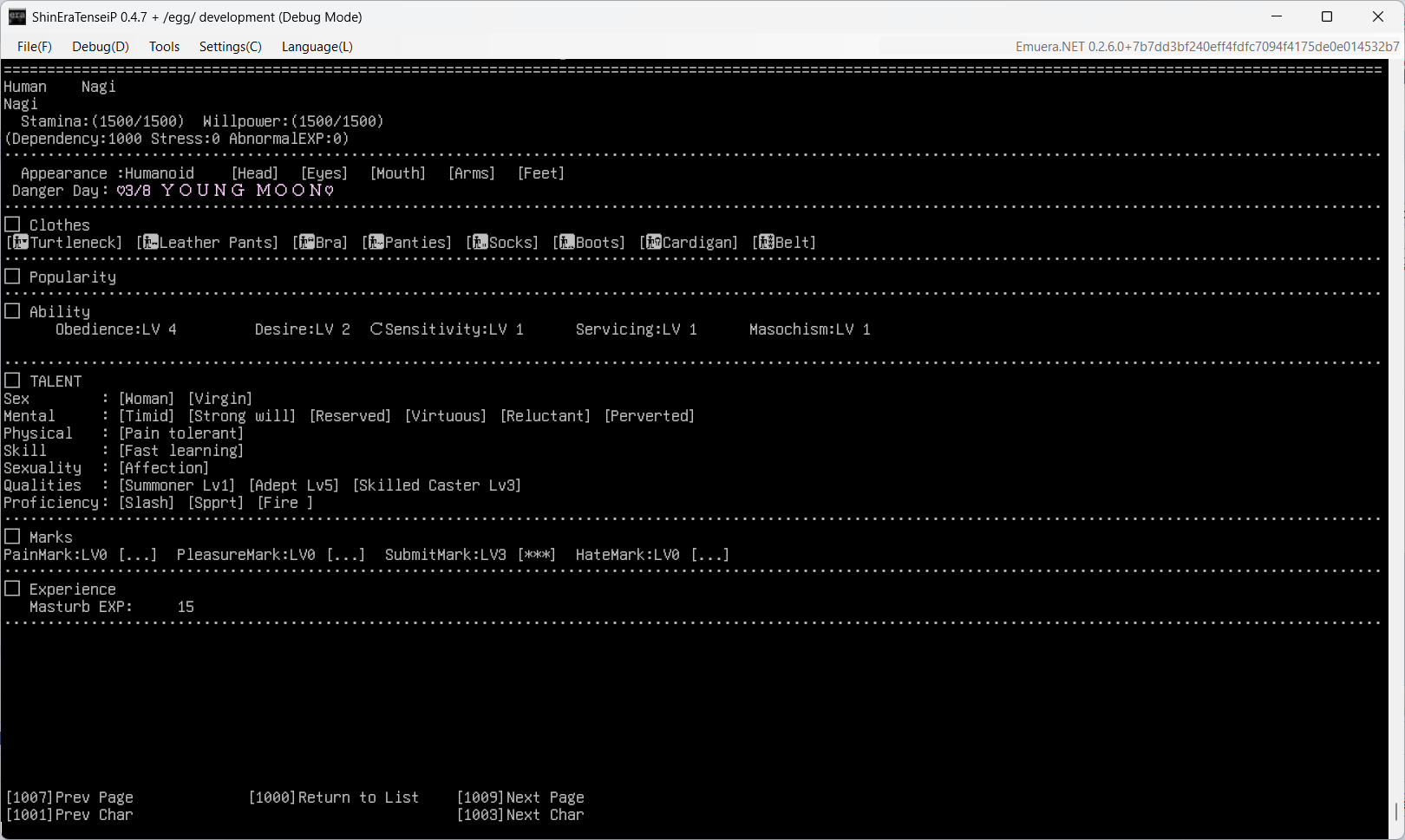Click the circular marker beside Sensitivity
This screenshot has height=840, width=1405.
click(376, 329)
